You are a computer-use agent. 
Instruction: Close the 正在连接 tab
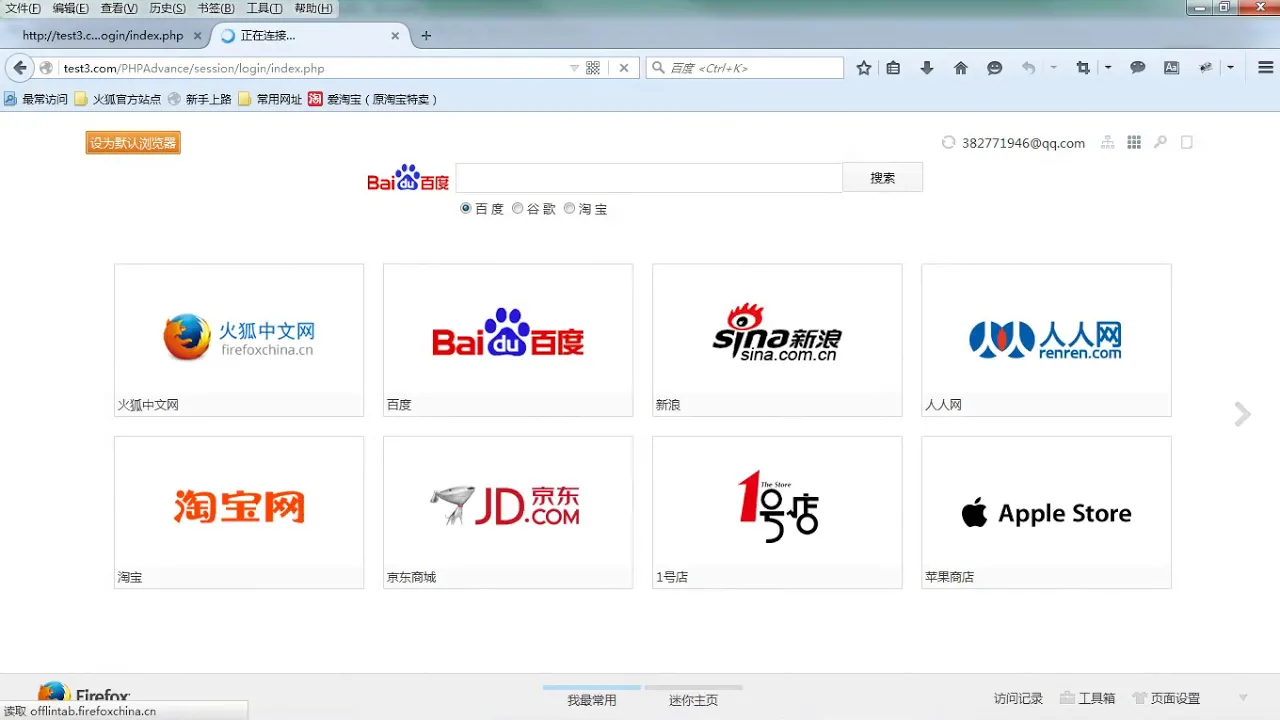pyautogui.click(x=395, y=35)
